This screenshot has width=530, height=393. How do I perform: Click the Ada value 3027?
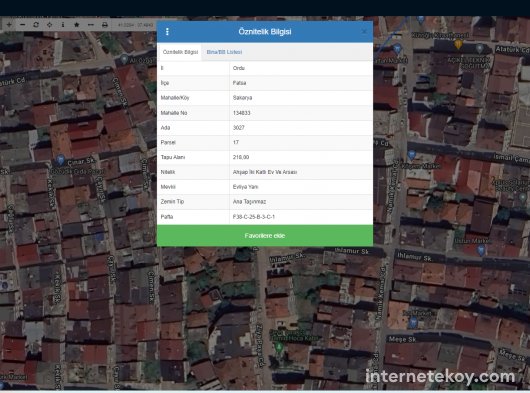(238, 127)
